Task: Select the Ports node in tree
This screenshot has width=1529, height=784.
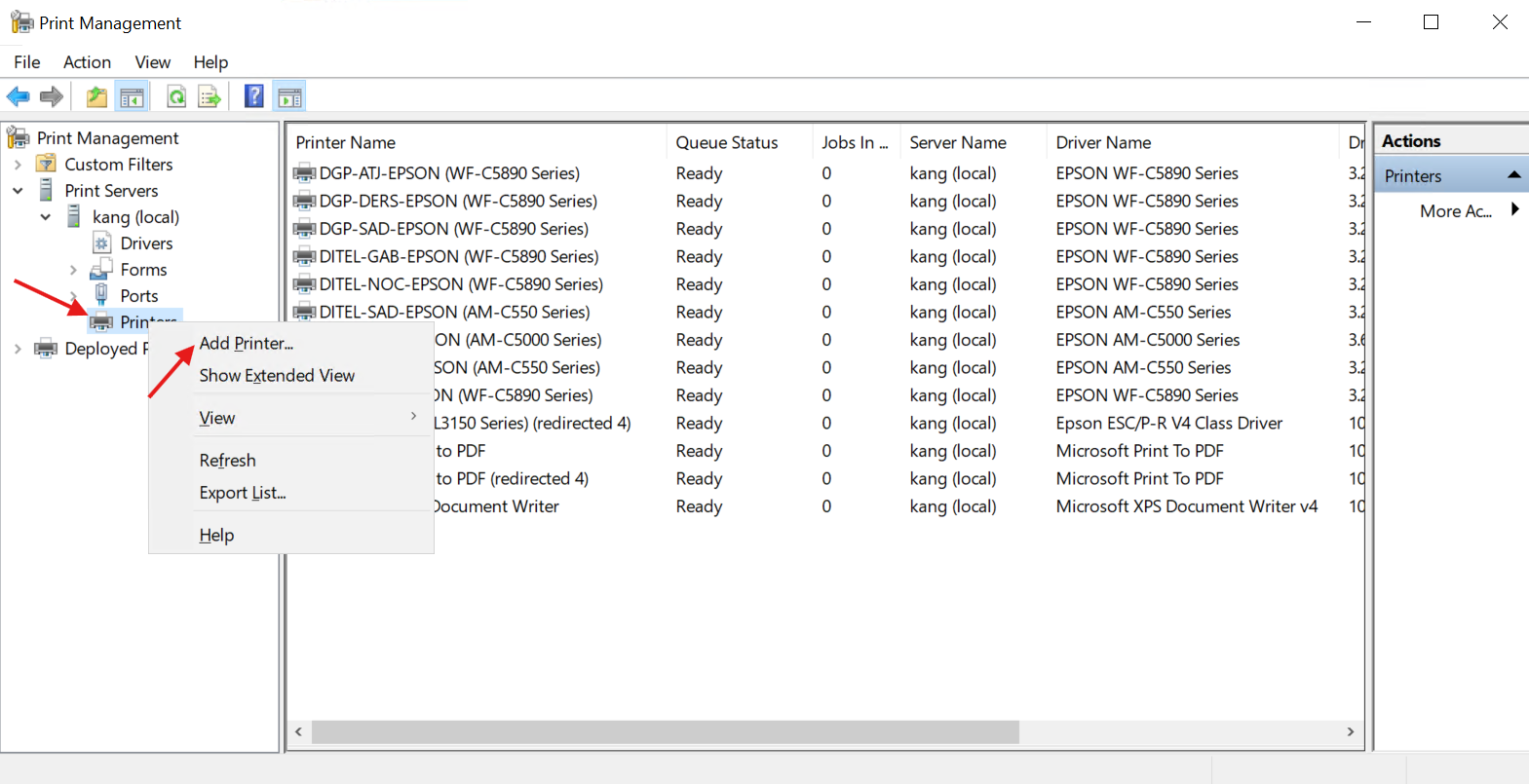Action: [x=138, y=296]
